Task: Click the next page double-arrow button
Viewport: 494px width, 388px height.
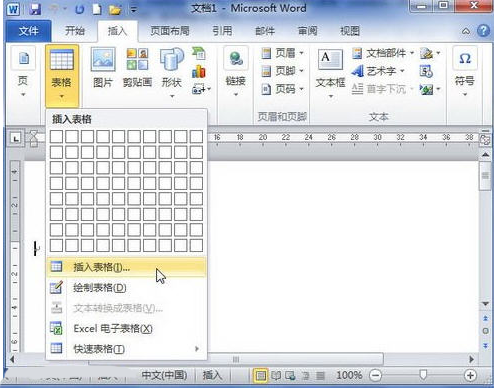Action: click(485, 346)
